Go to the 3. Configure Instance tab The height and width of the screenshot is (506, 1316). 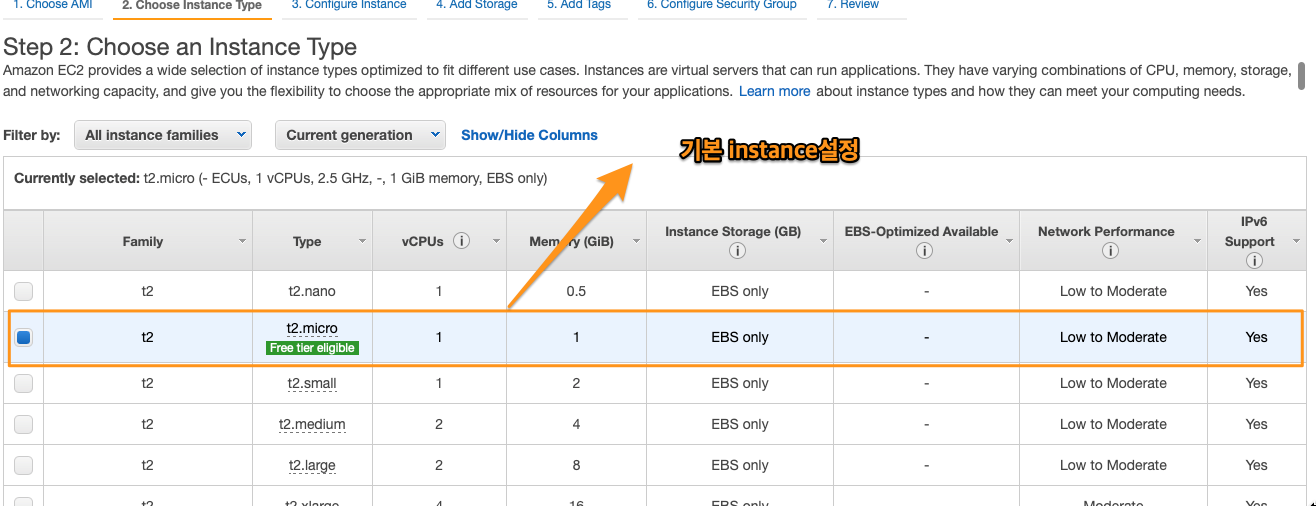[349, 5]
